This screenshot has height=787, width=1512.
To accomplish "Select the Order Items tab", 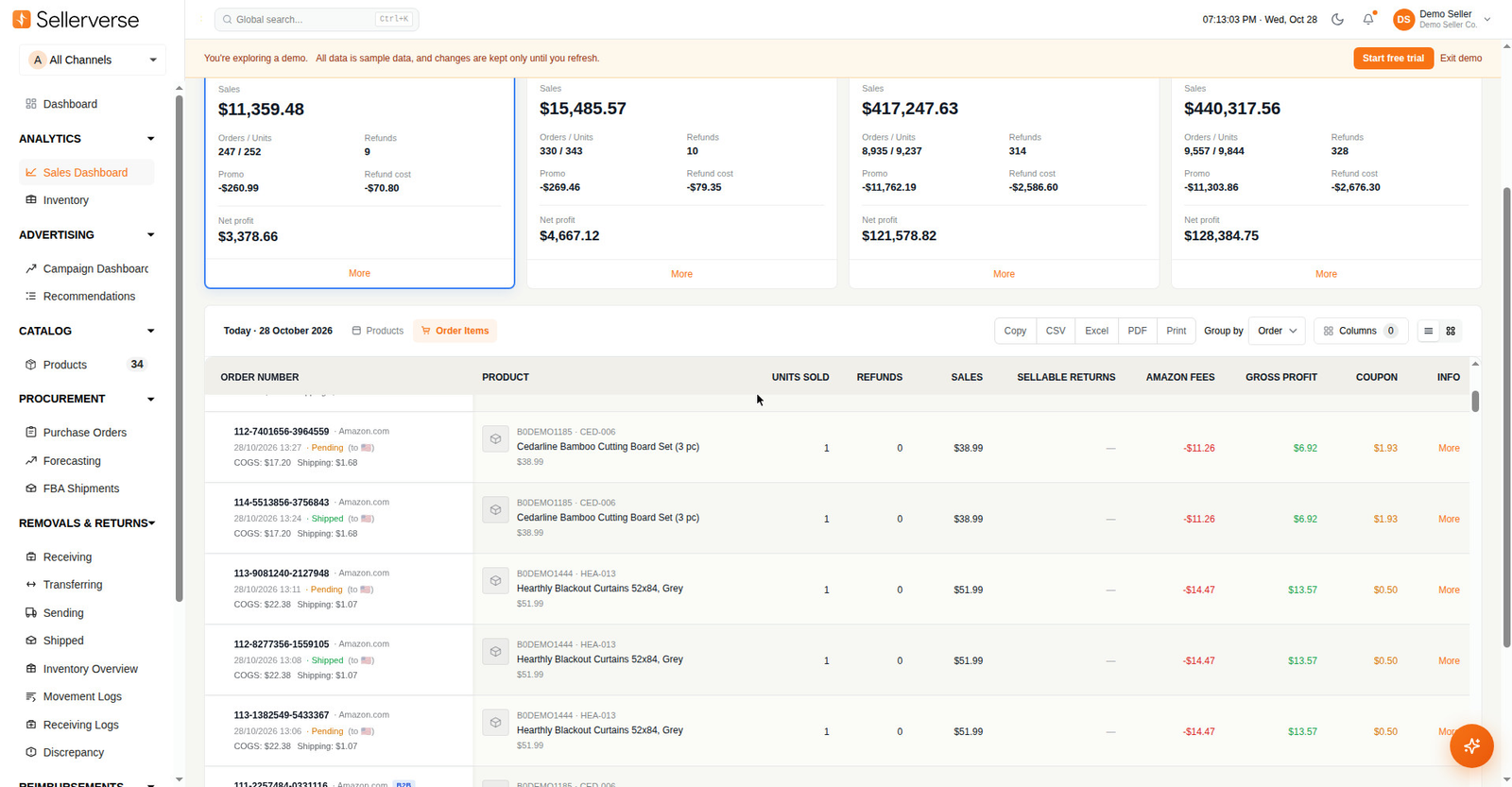I will [455, 331].
